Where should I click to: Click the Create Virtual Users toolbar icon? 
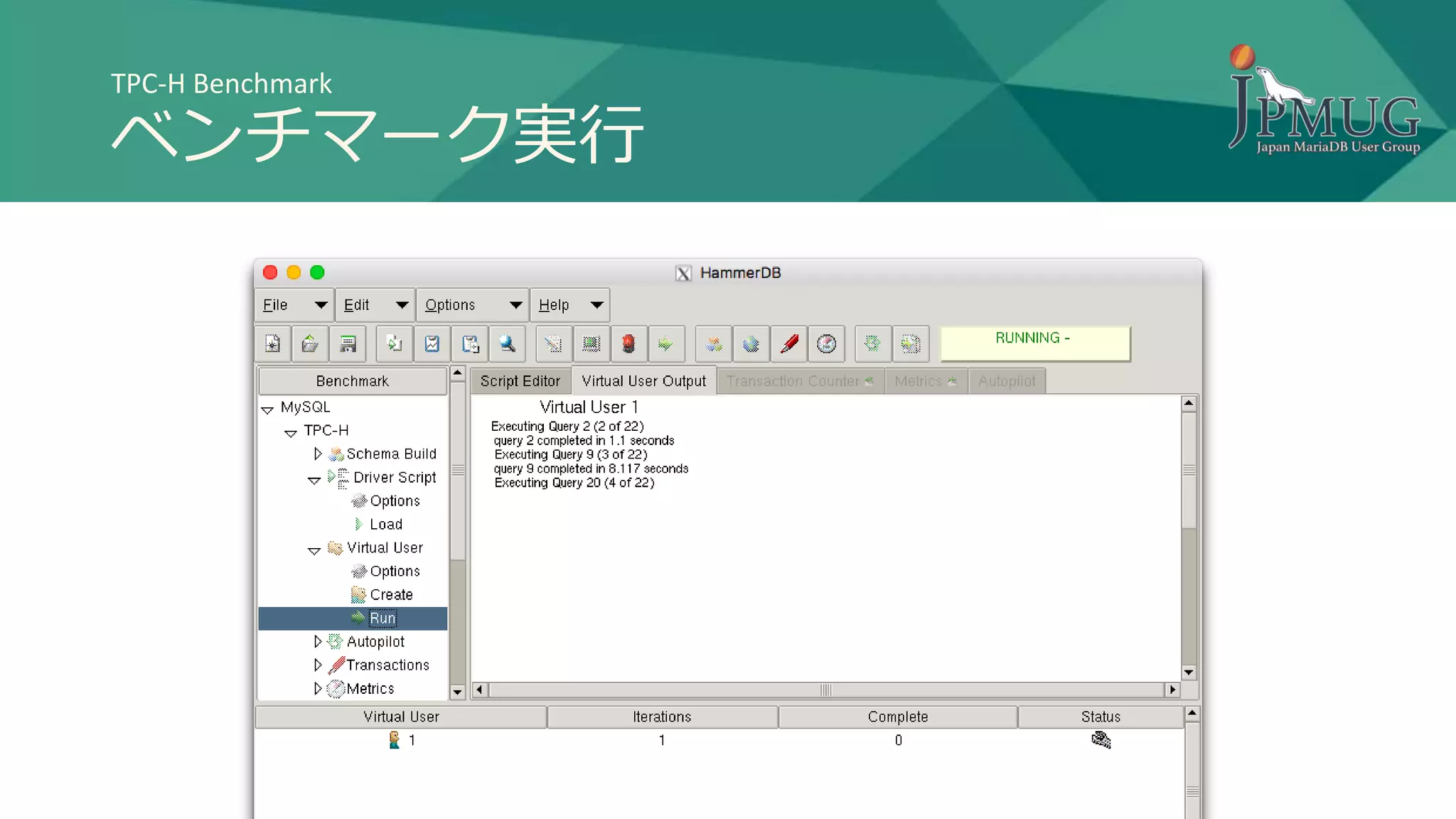tap(591, 344)
